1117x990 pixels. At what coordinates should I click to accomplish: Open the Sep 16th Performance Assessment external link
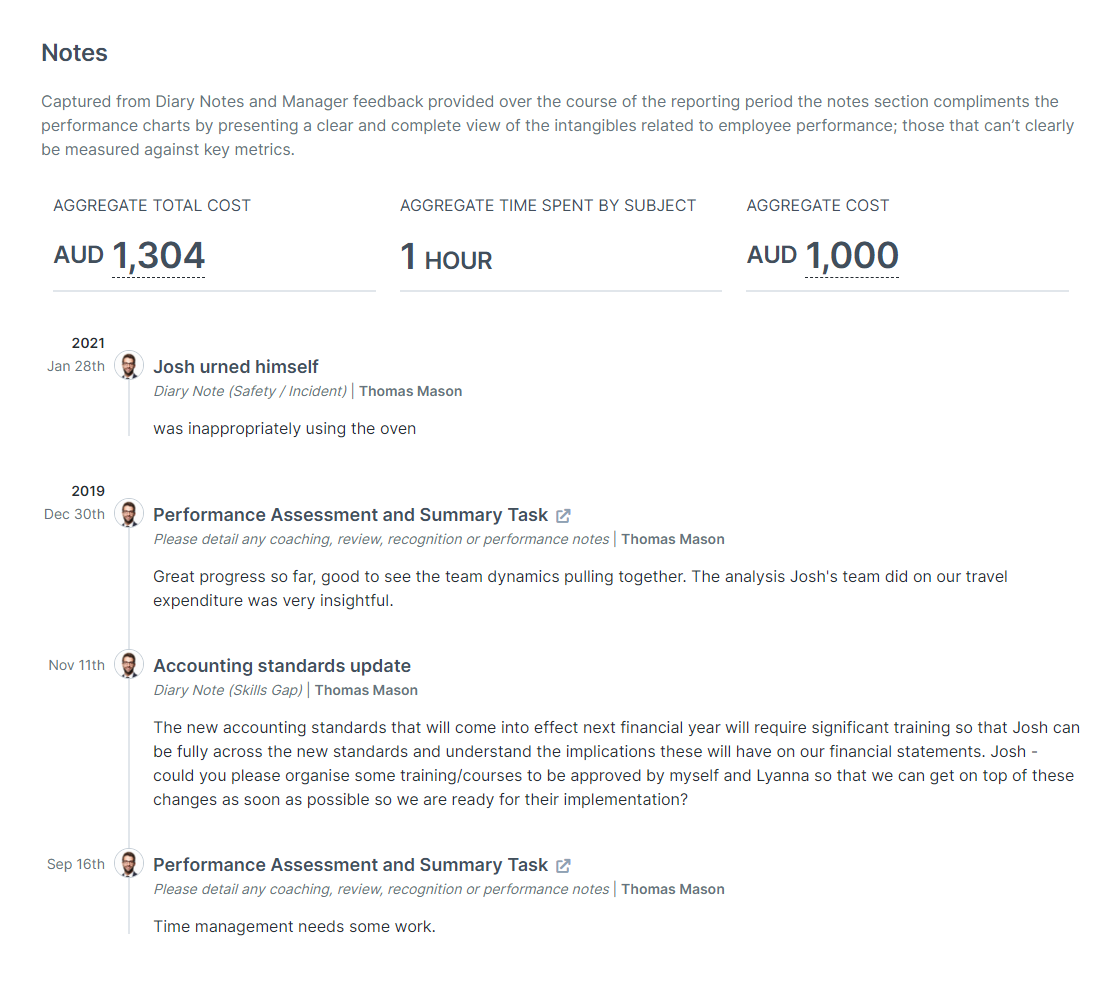pos(562,865)
